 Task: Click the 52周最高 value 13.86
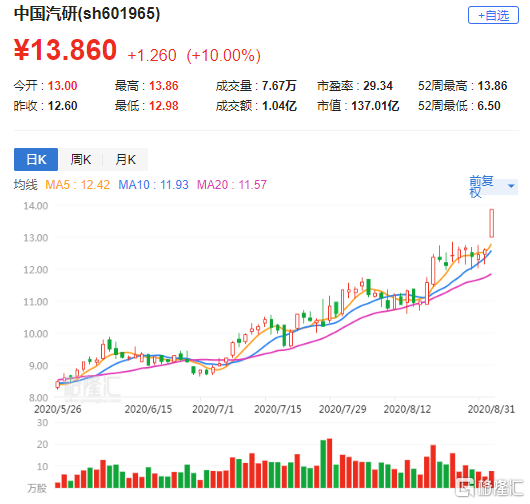pyautogui.click(x=492, y=86)
